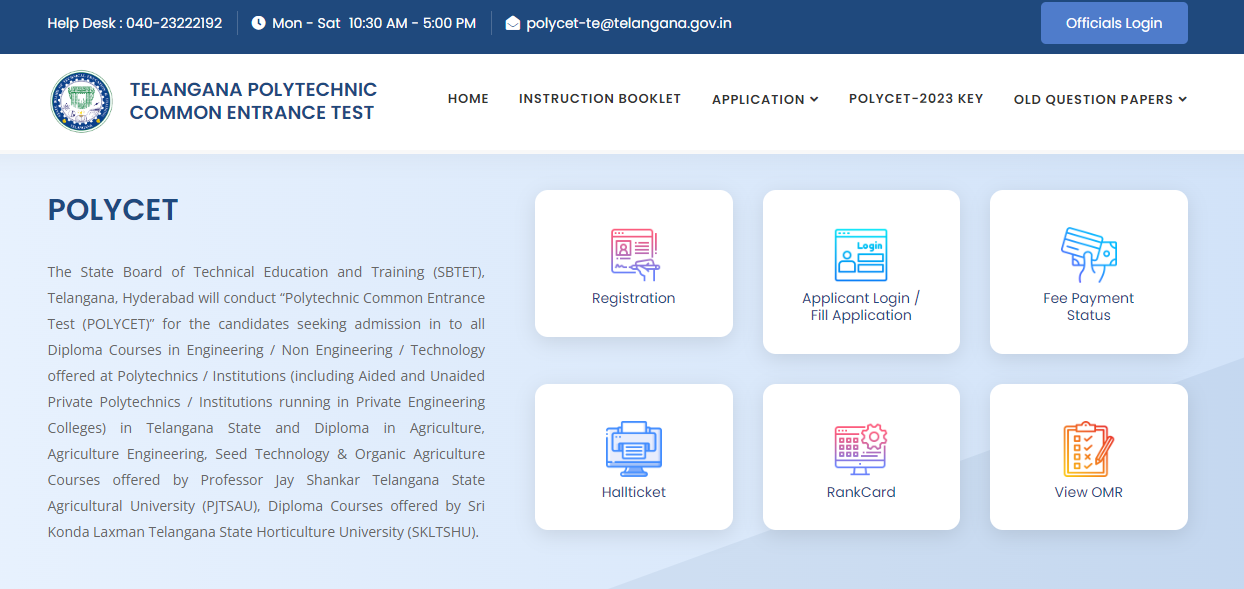Click the Hallticket printer icon
This screenshot has width=1244, height=589.
tap(633, 449)
